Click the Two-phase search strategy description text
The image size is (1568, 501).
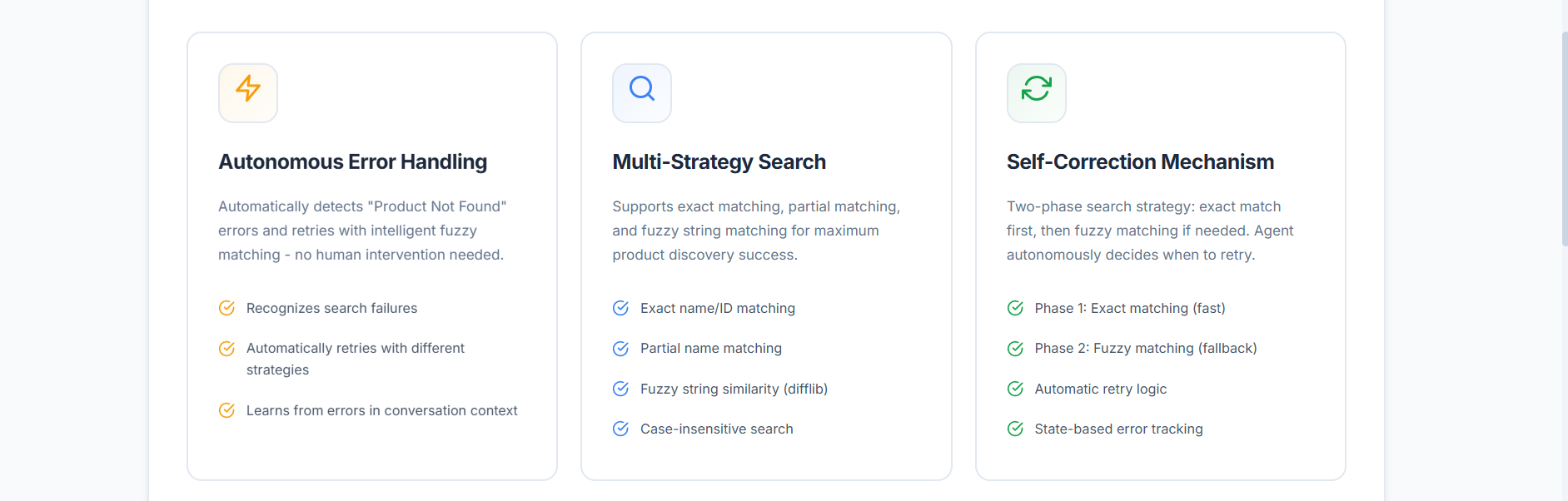point(1149,231)
